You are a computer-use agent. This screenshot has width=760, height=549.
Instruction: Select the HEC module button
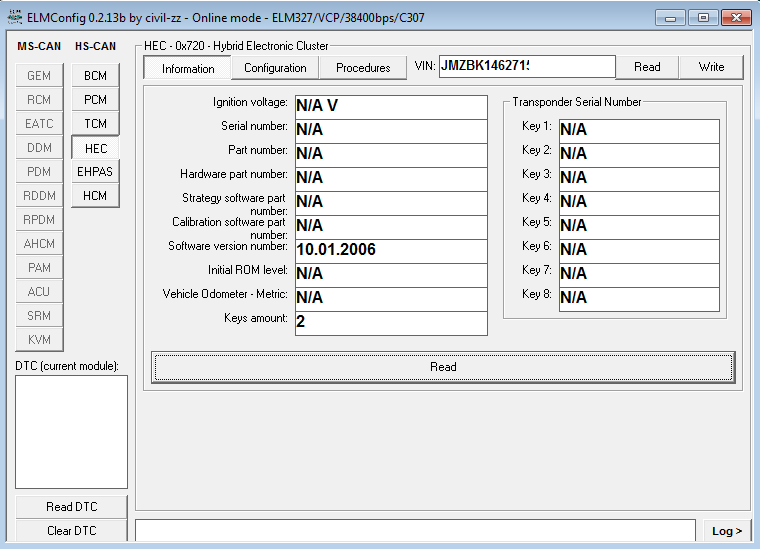coord(95,148)
